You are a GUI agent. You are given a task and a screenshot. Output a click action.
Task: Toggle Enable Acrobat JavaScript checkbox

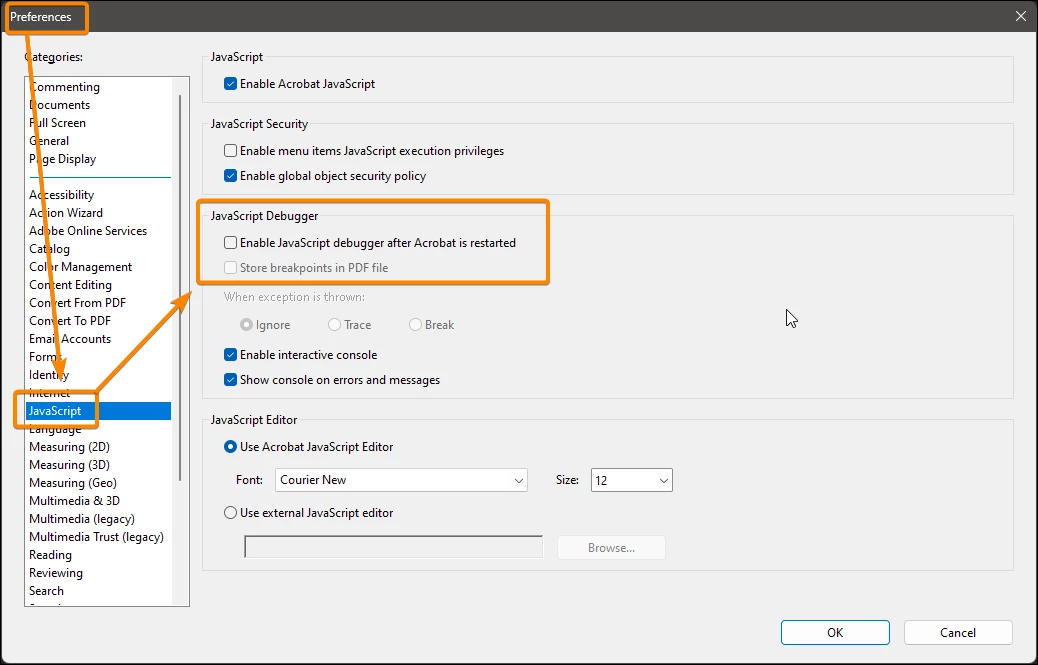(x=230, y=84)
